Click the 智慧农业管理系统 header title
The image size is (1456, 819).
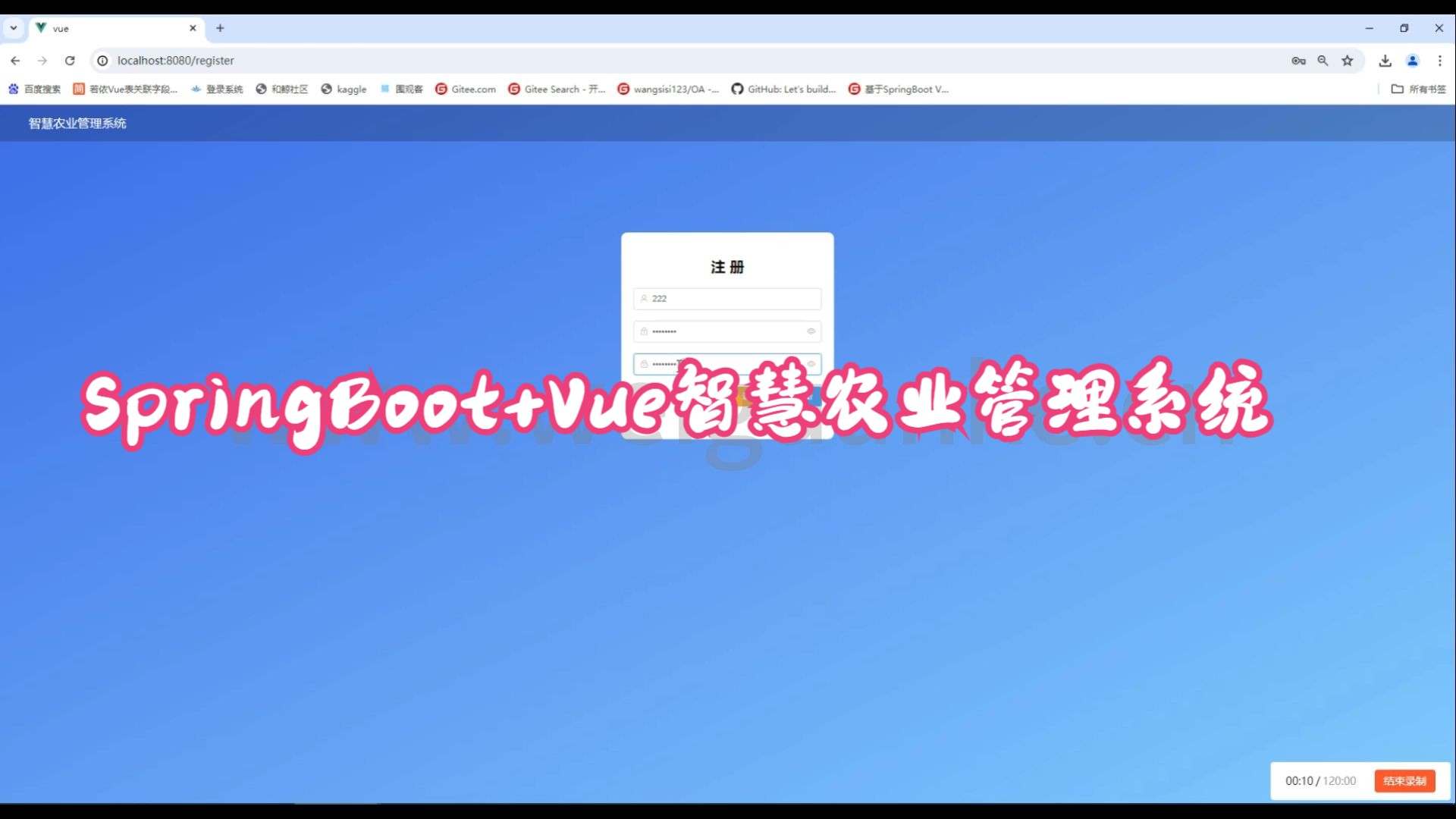[x=77, y=124]
